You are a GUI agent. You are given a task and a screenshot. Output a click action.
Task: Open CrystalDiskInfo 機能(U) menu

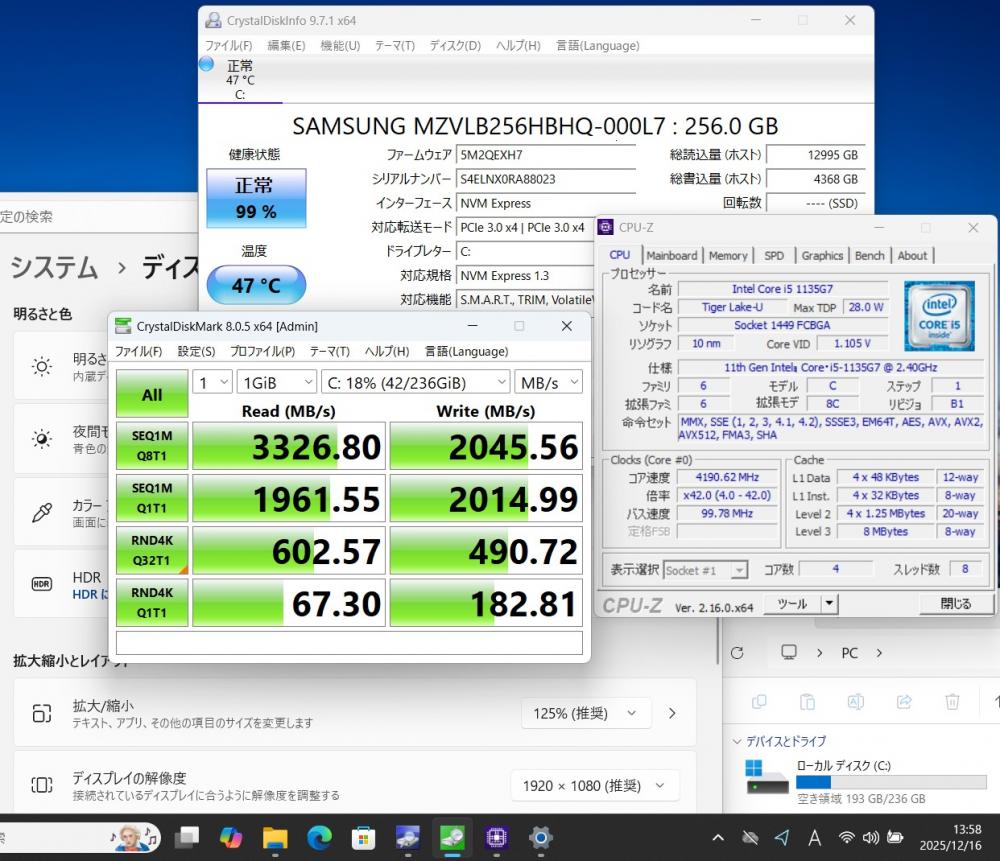click(x=340, y=45)
